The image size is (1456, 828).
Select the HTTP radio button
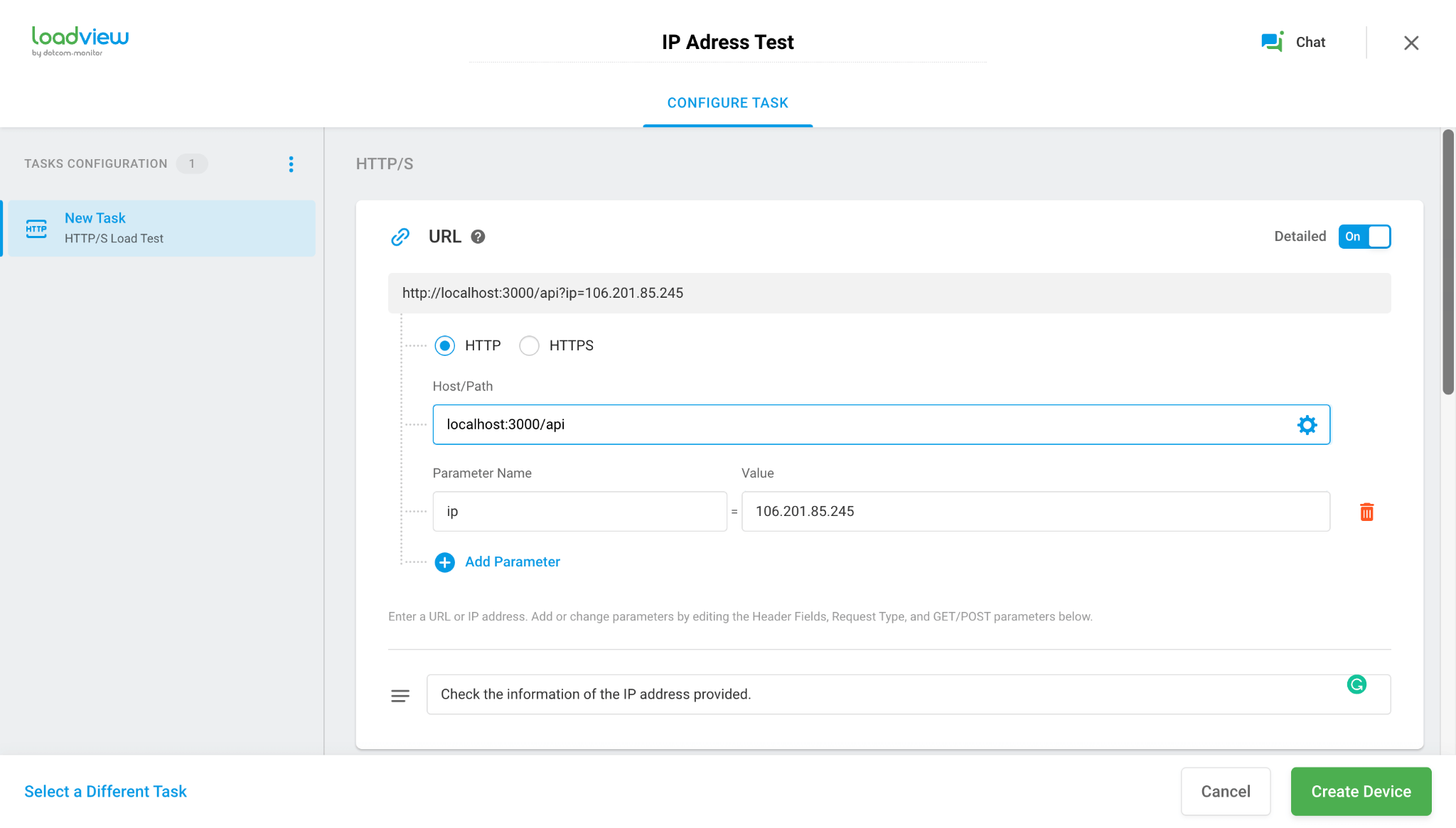click(x=446, y=345)
